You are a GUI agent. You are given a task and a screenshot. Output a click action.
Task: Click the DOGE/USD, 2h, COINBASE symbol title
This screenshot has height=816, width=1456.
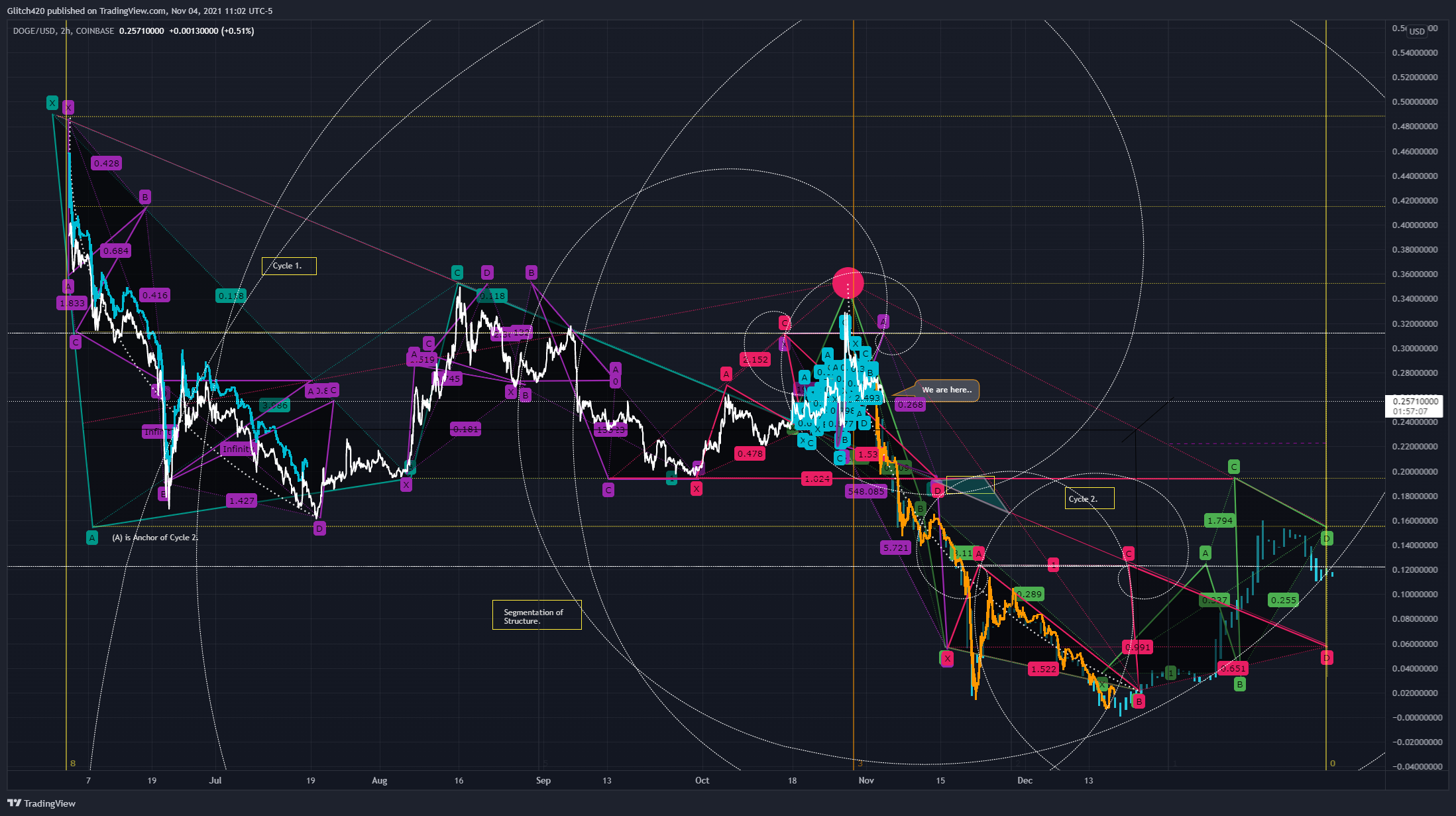[x=63, y=31]
